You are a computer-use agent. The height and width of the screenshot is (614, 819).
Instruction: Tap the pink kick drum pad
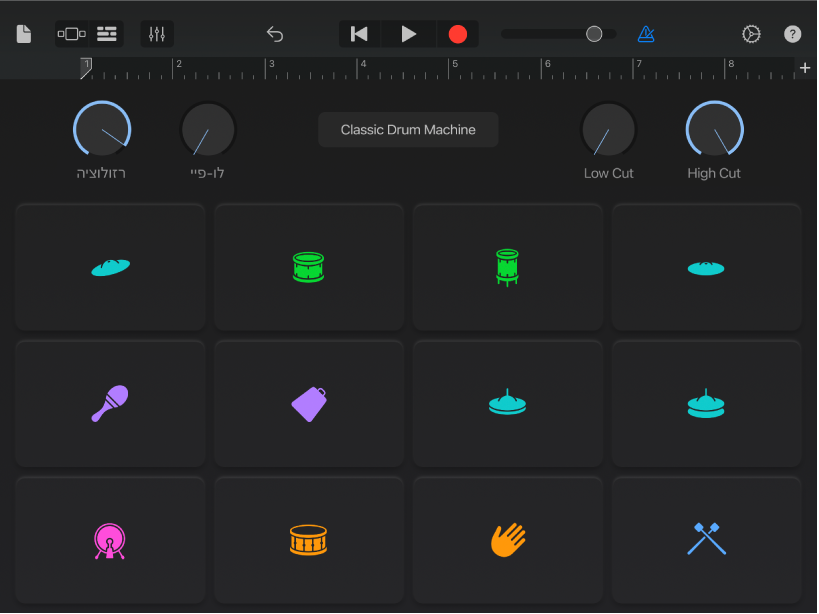110,540
